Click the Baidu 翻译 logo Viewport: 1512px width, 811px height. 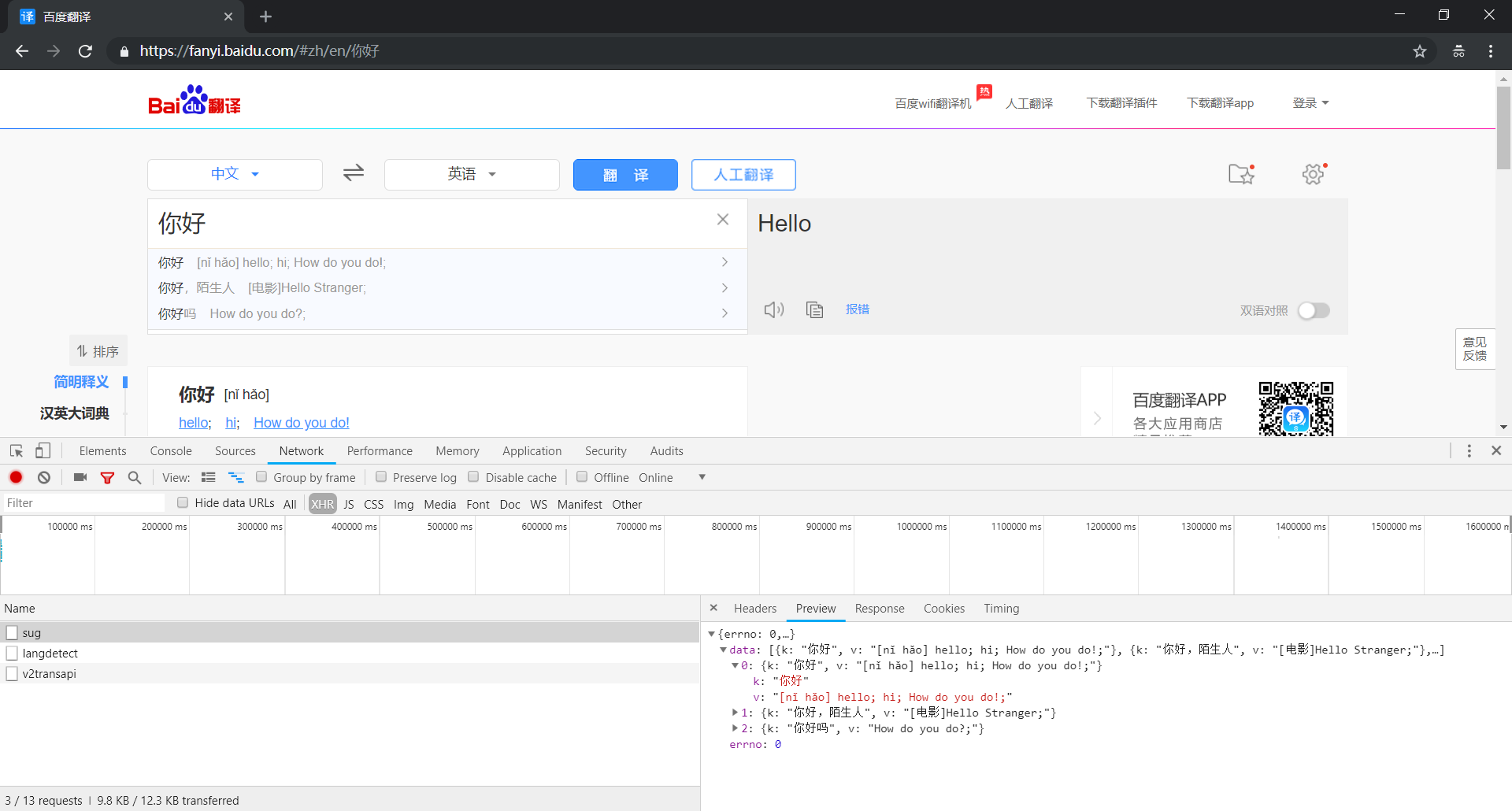pyautogui.click(x=195, y=101)
